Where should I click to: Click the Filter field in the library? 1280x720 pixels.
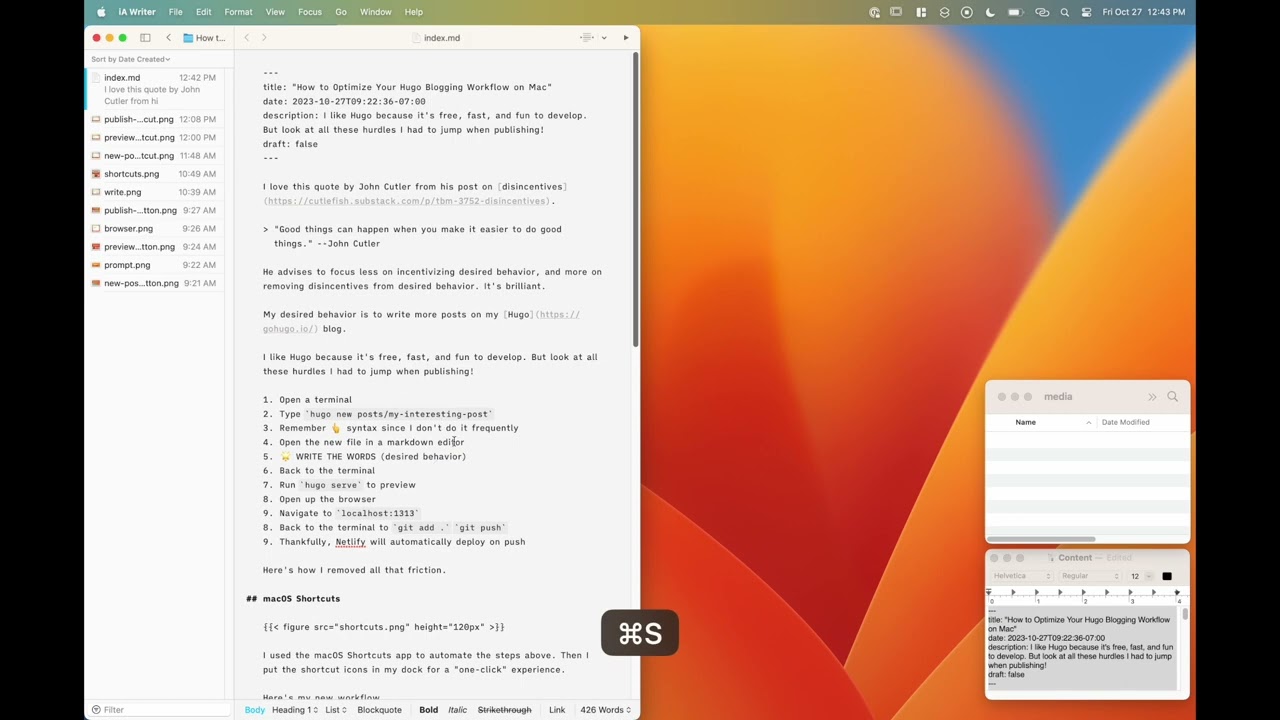click(x=158, y=710)
